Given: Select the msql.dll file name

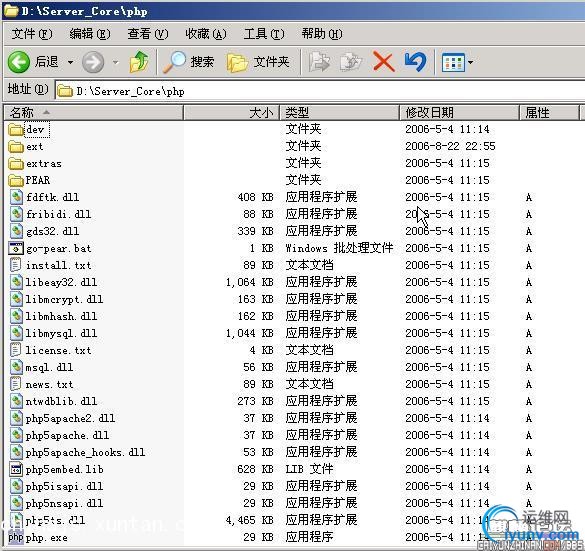Looking at the screenshot, I should pos(49,367).
